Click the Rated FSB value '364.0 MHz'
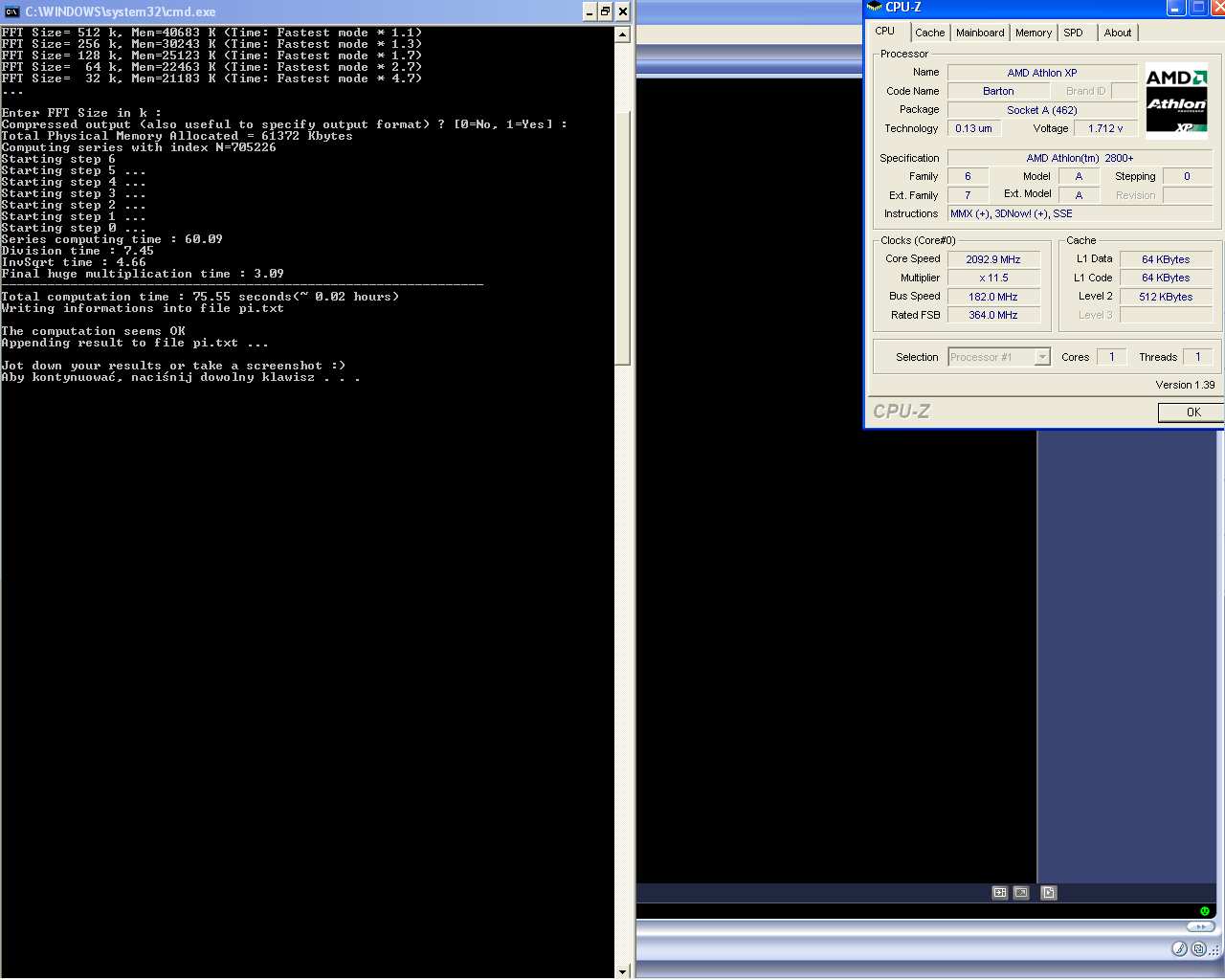 [x=993, y=315]
